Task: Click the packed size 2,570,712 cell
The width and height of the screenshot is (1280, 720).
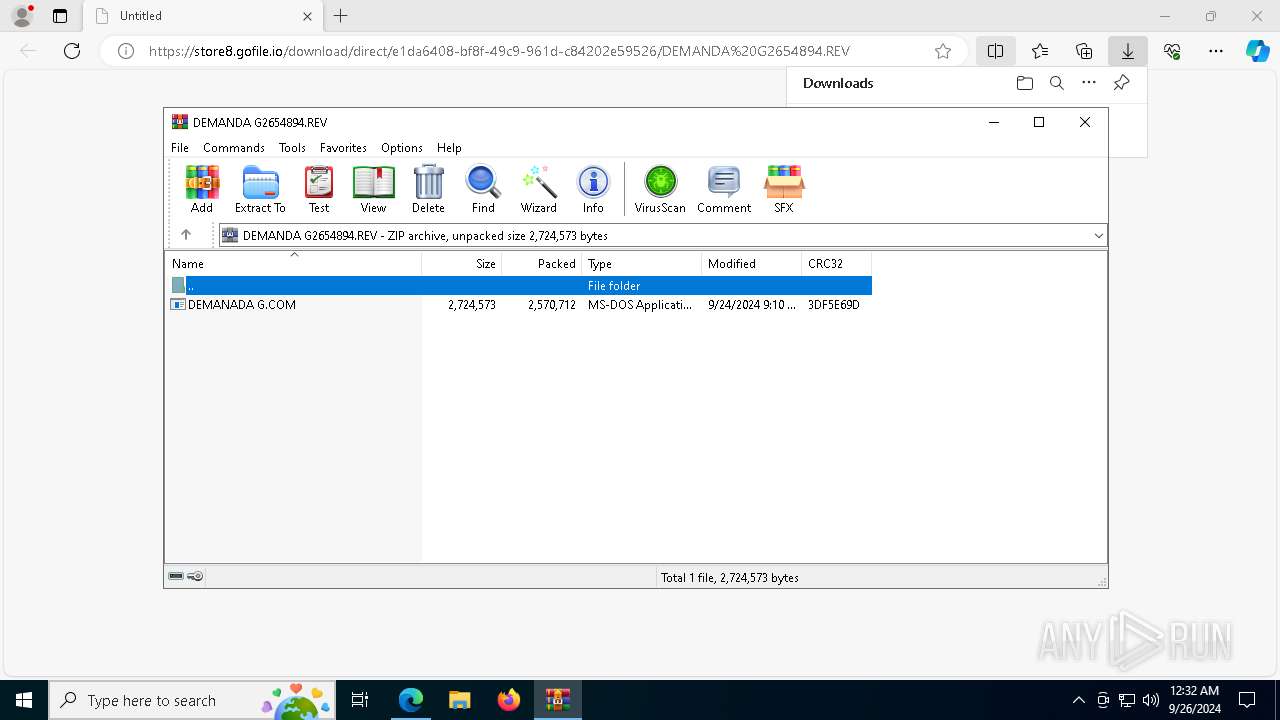Action: [x=552, y=305]
